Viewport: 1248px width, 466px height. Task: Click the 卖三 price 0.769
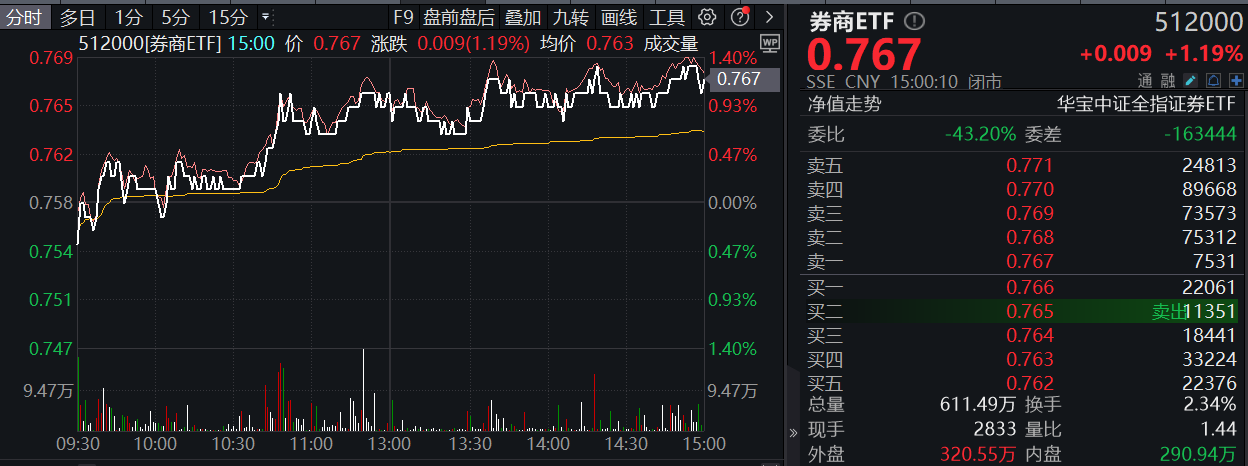pyautogui.click(x=1030, y=213)
